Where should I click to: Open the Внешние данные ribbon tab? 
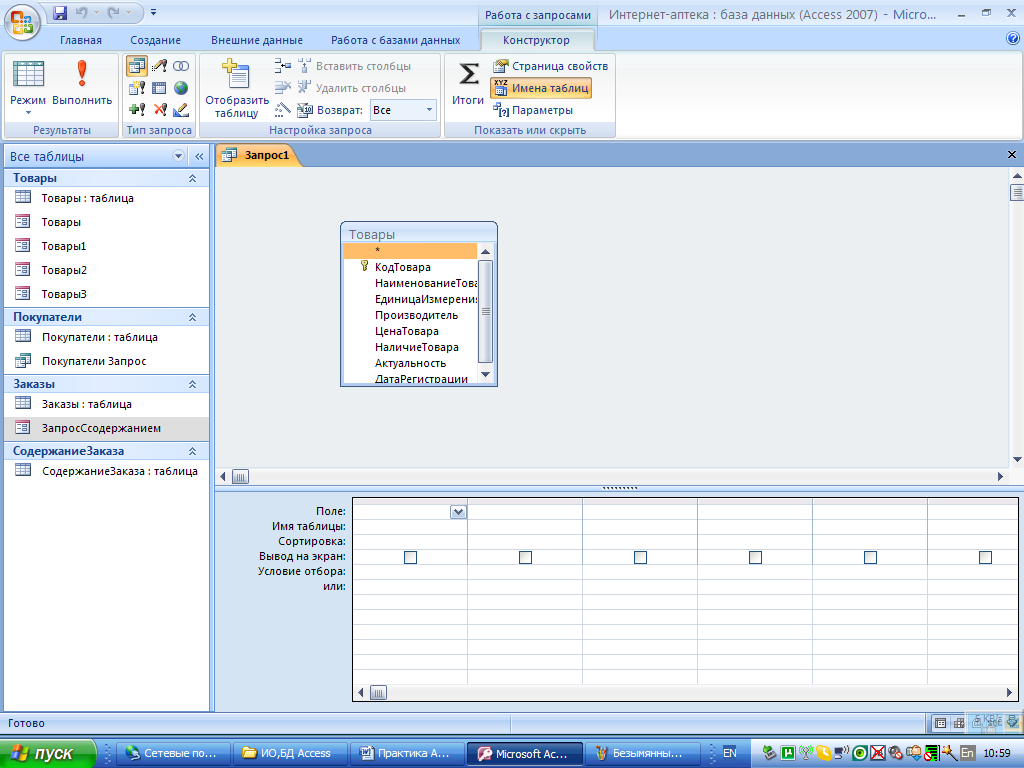click(x=257, y=40)
